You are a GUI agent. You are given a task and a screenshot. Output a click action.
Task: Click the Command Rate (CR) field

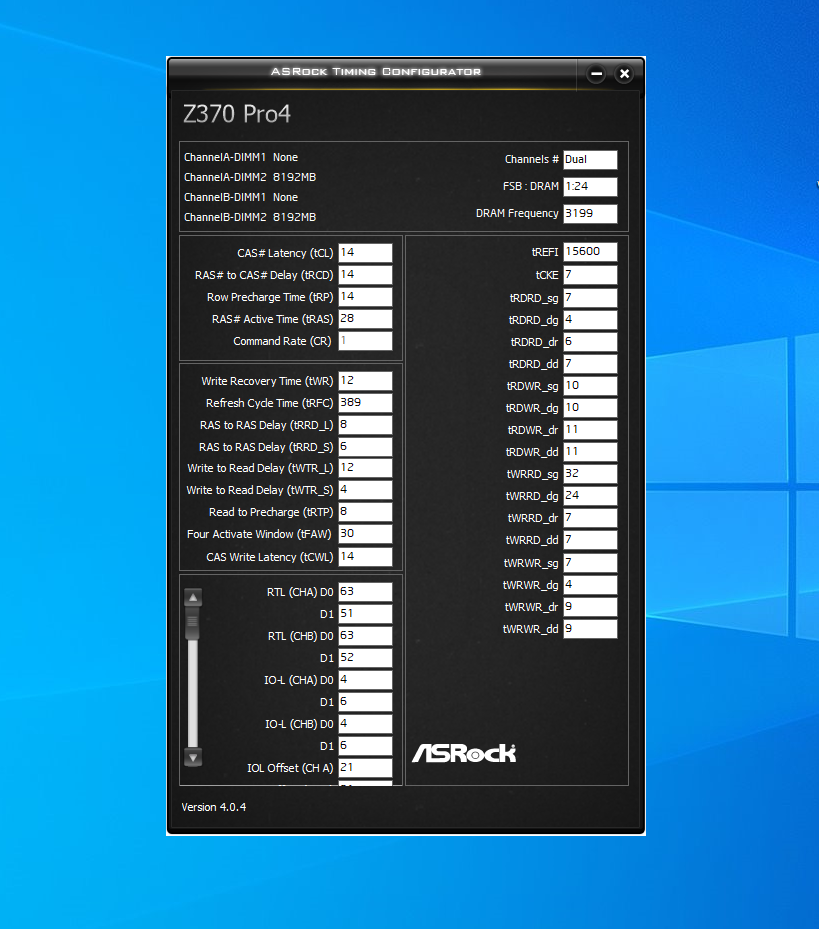(x=365, y=341)
